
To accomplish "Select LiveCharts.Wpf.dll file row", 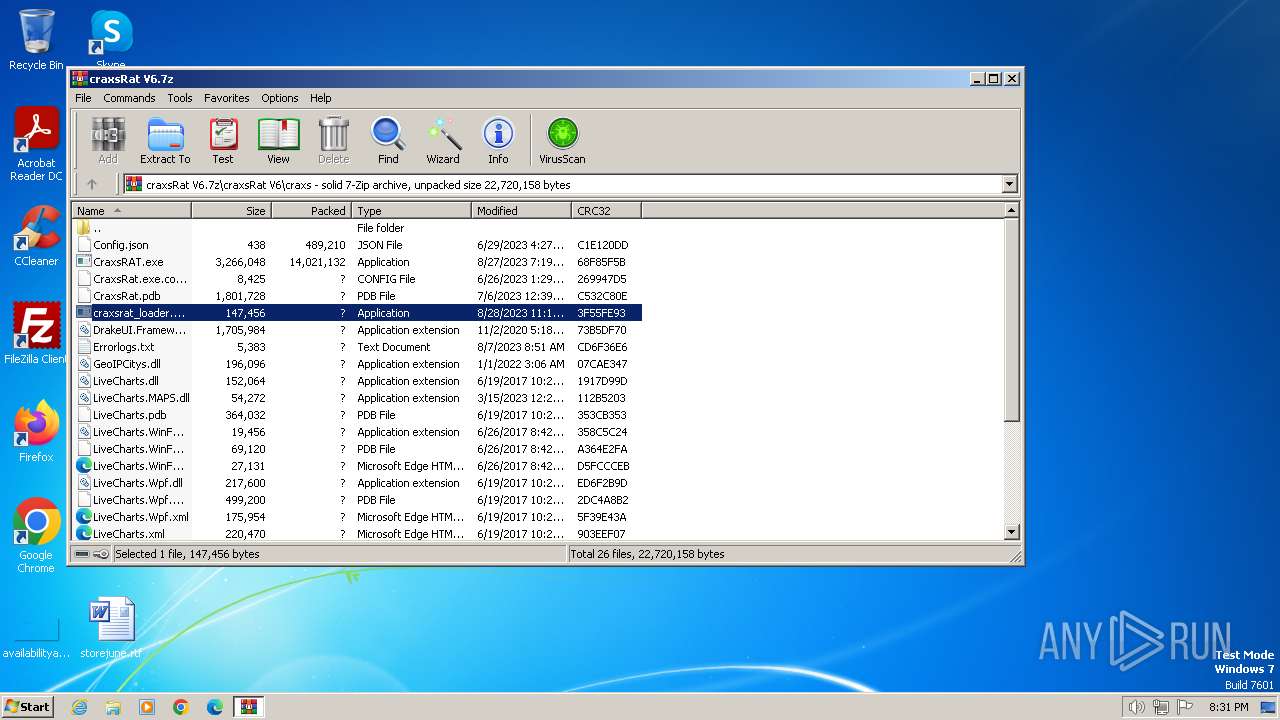I will [x=357, y=483].
